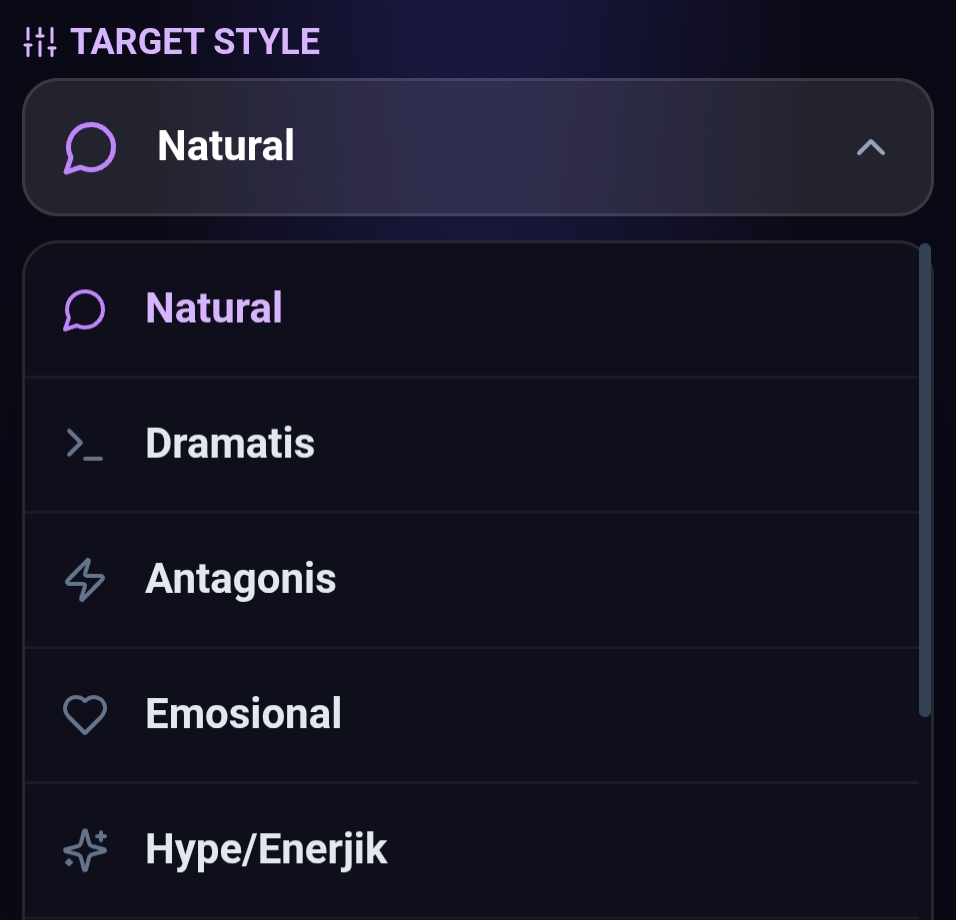
Task: Click the speech bubble icon in the selected style box
Action: [x=90, y=147]
